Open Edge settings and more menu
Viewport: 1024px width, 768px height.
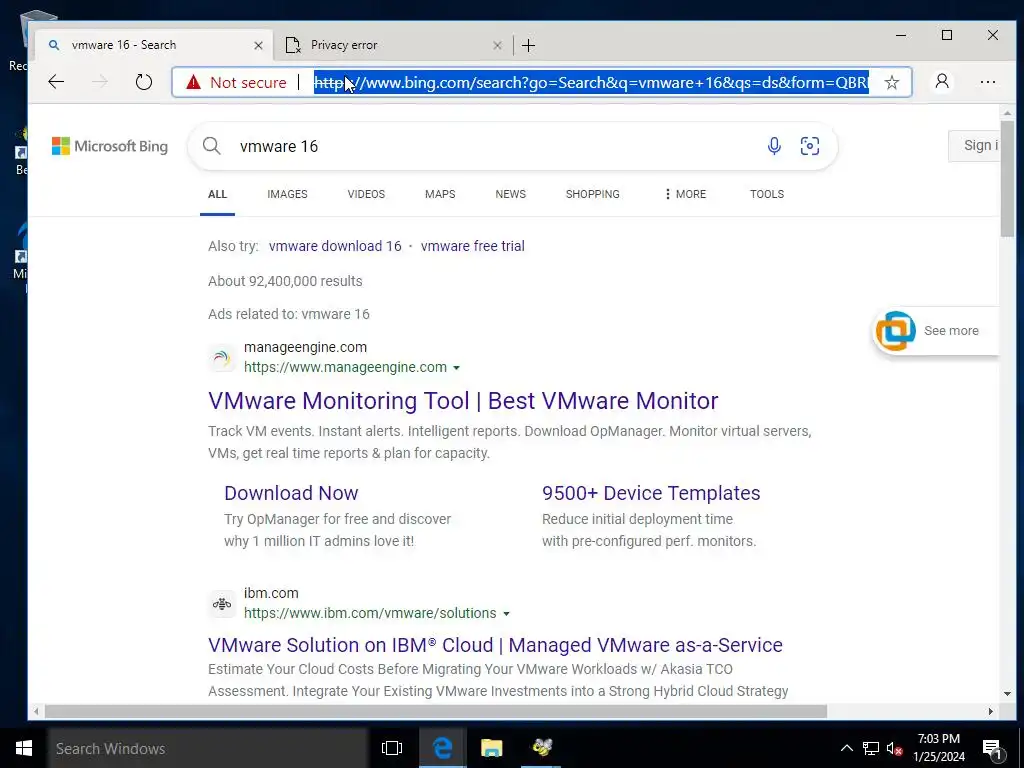click(x=988, y=82)
